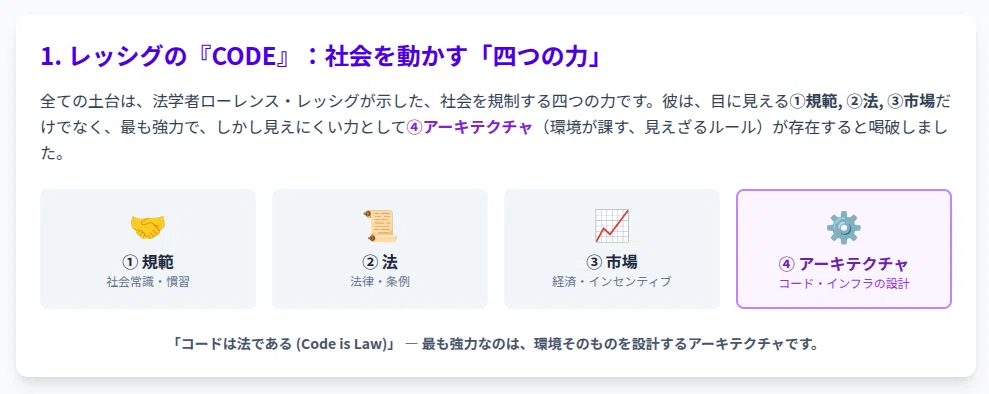Screen dimensions: 989x394
Task: Click the purple ④アーキテクチャ text in the paragraph
Action: pyautogui.click(x=471, y=128)
